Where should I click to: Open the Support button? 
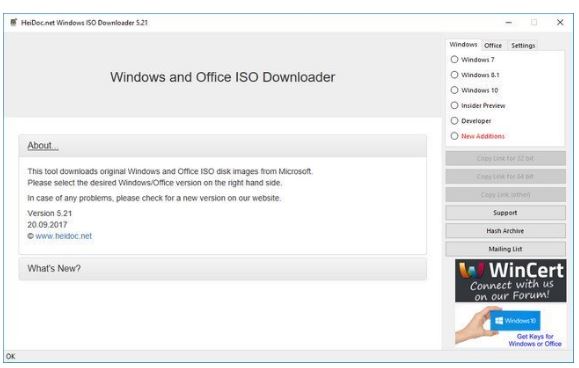click(x=505, y=213)
